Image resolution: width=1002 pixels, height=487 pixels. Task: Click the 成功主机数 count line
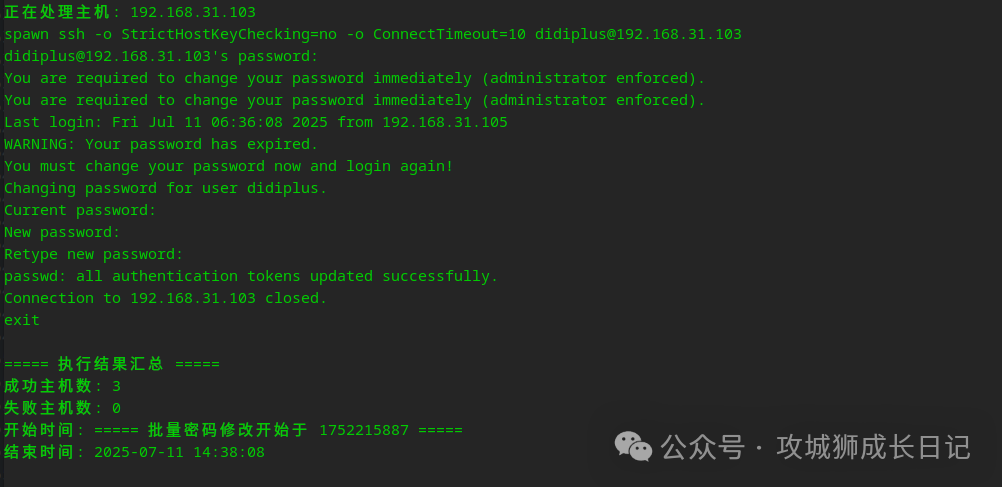(x=62, y=386)
